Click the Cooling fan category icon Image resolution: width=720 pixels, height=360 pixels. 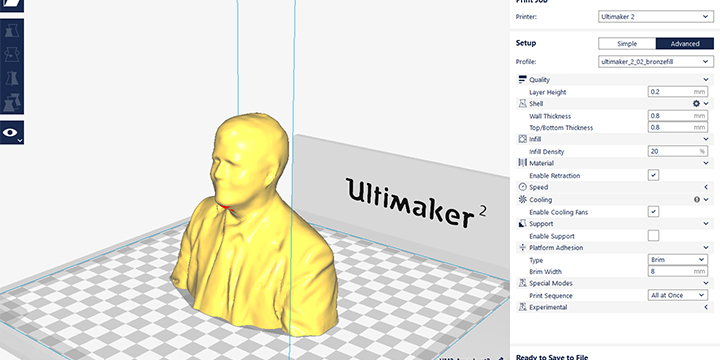(522, 200)
